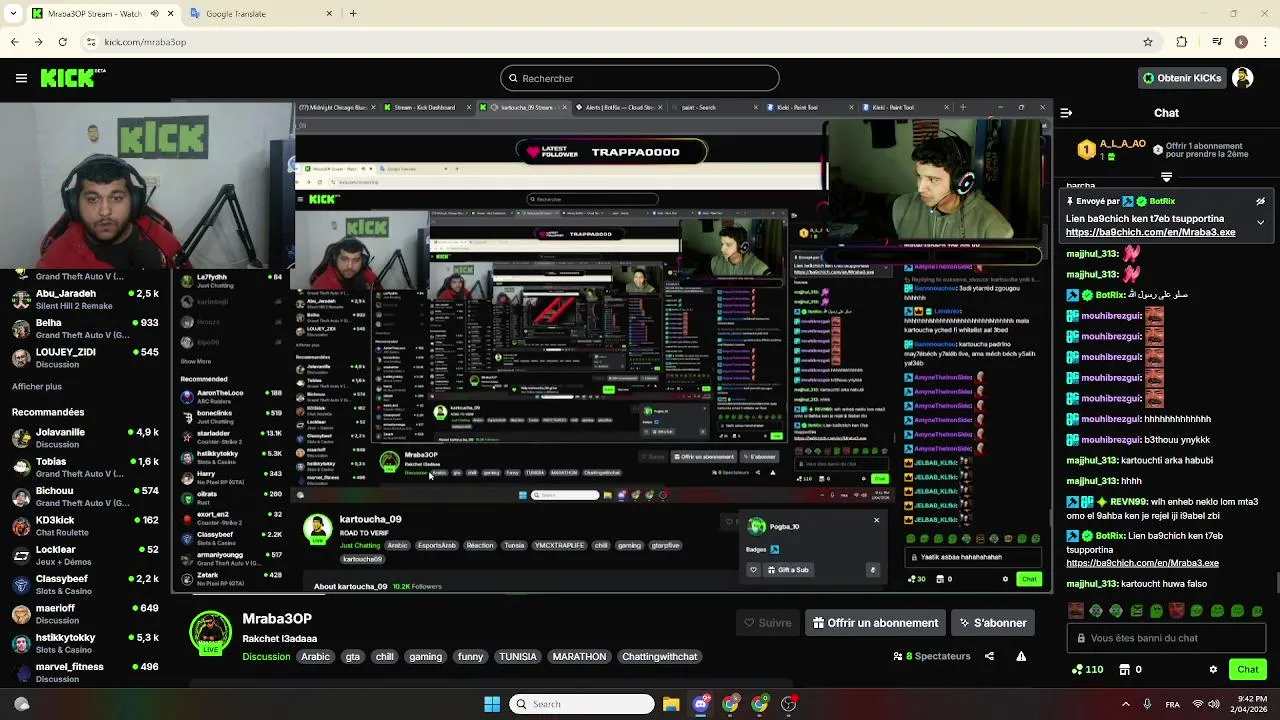Screen dimensions: 1280x720
Task: Open the tab search dropdown arrow
Action: coord(11,14)
